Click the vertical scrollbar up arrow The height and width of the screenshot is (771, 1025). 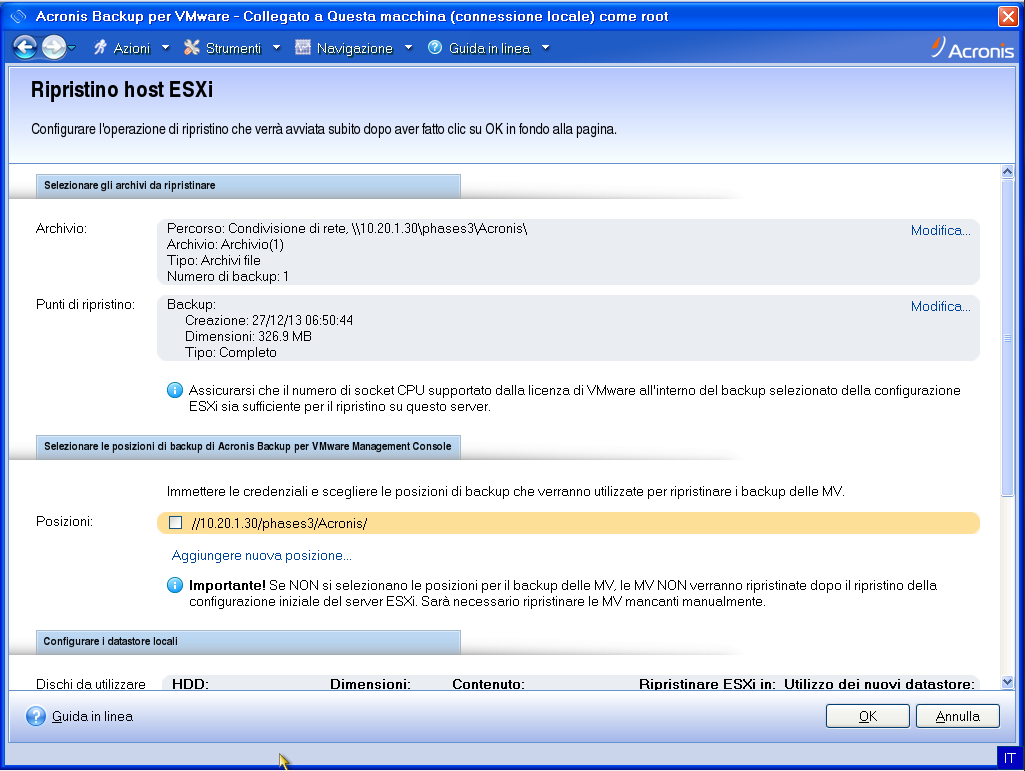tap(1007, 171)
